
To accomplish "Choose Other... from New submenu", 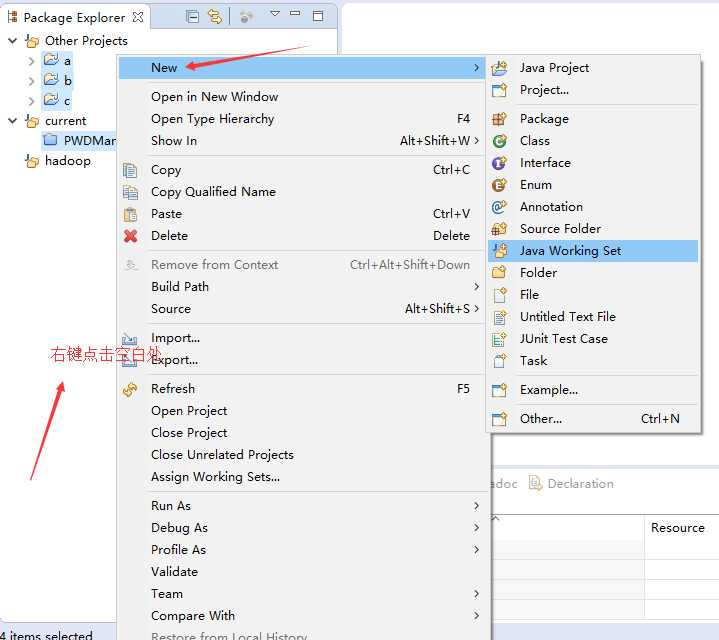I will (x=593, y=419).
